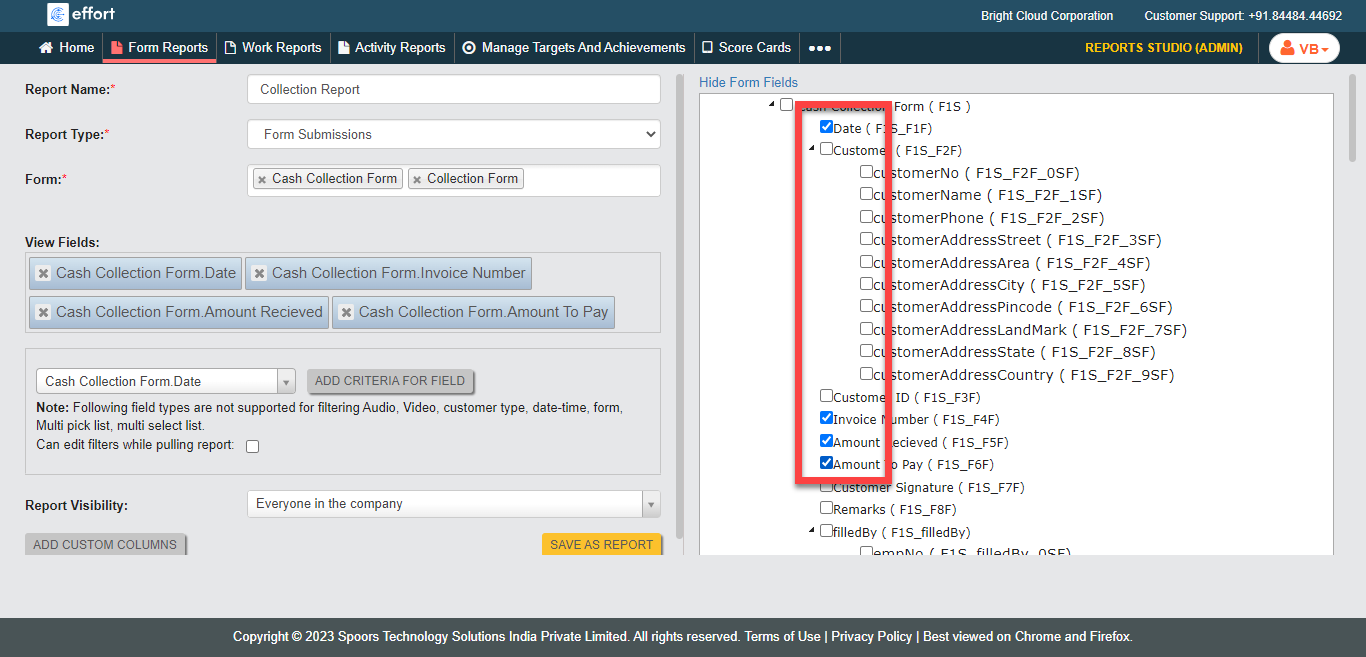Image resolution: width=1366 pixels, height=657 pixels.
Task: Remove the Amount Recieved view field
Action: 43,313
